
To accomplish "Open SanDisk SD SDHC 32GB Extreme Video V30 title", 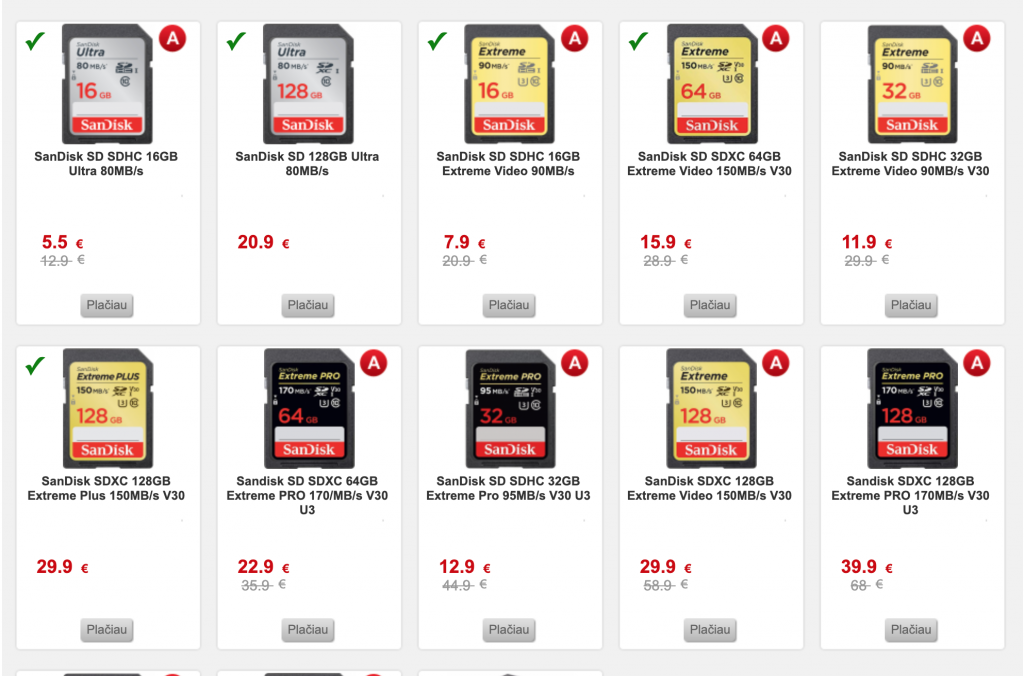I will tap(910, 163).
